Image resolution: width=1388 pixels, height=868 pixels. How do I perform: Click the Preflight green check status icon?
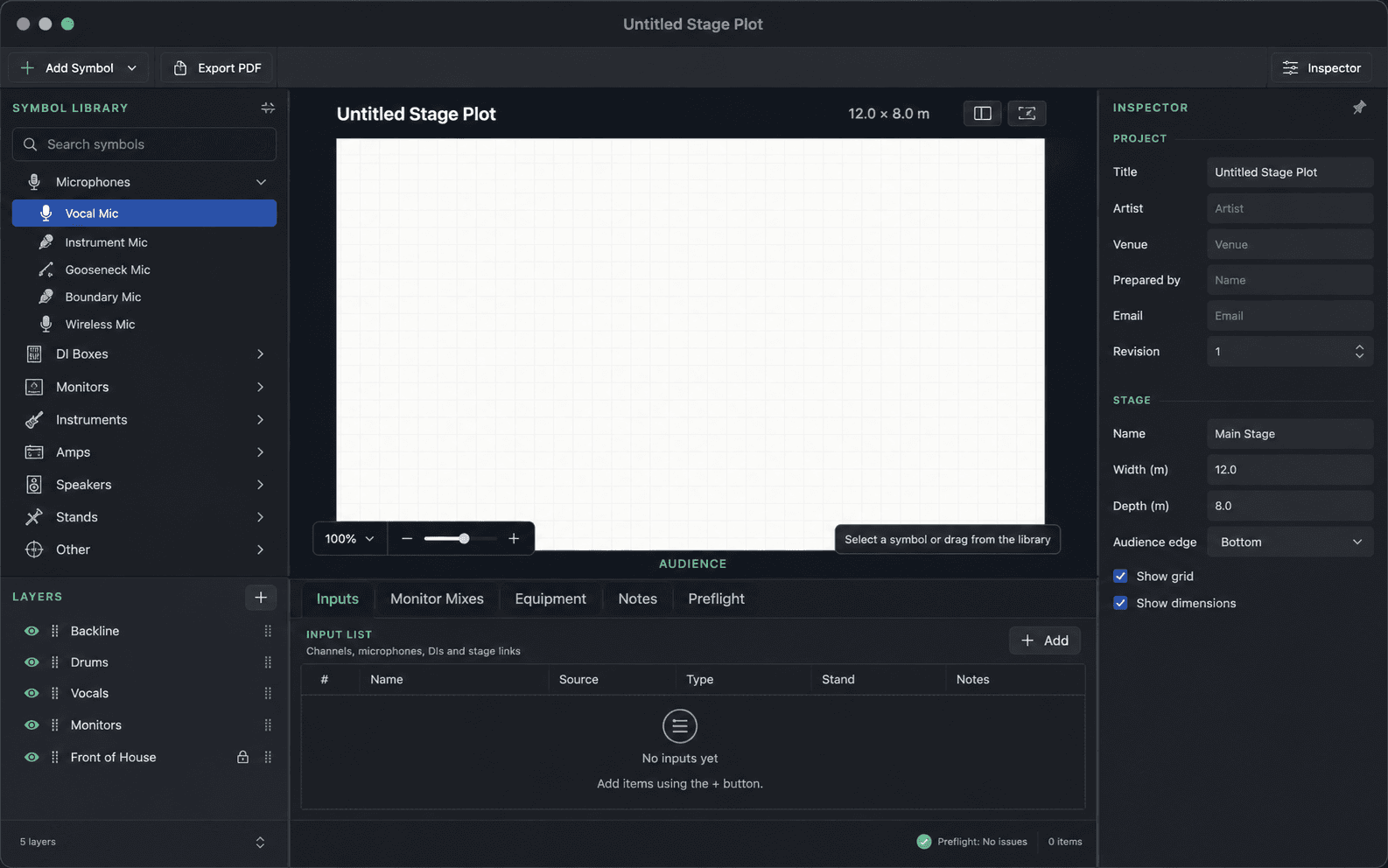point(924,842)
